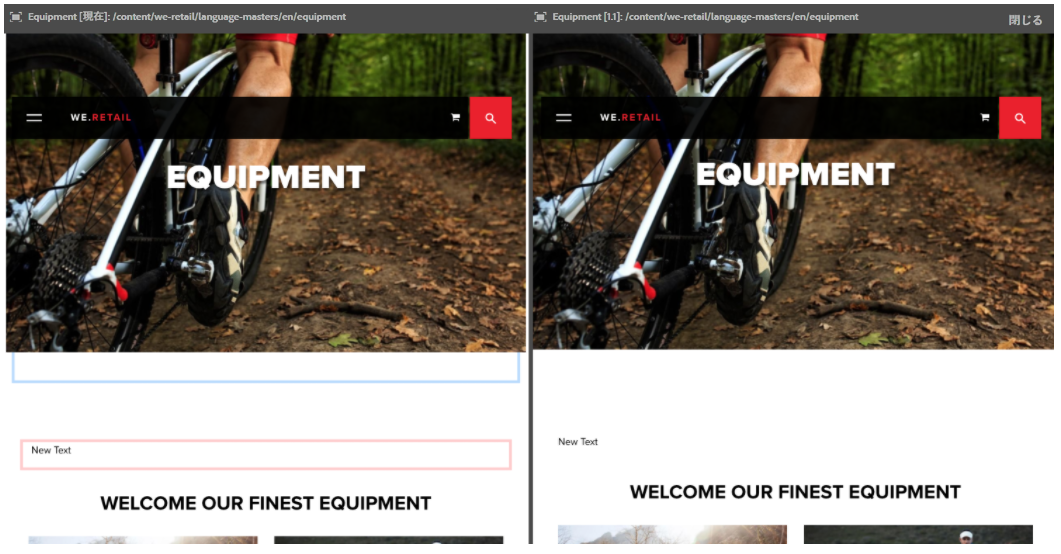Click the shopping cart icon in right page
The image size is (1061, 554).
click(985, 118)
